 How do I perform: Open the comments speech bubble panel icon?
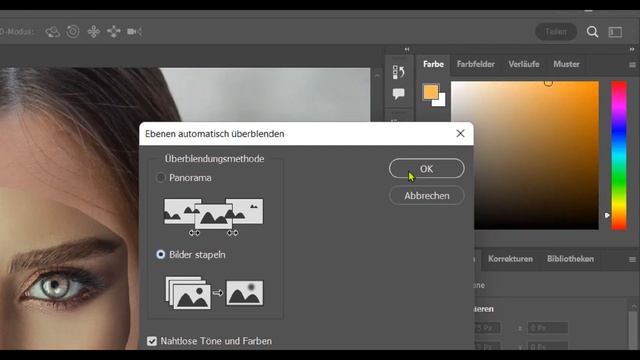point(398,94)
